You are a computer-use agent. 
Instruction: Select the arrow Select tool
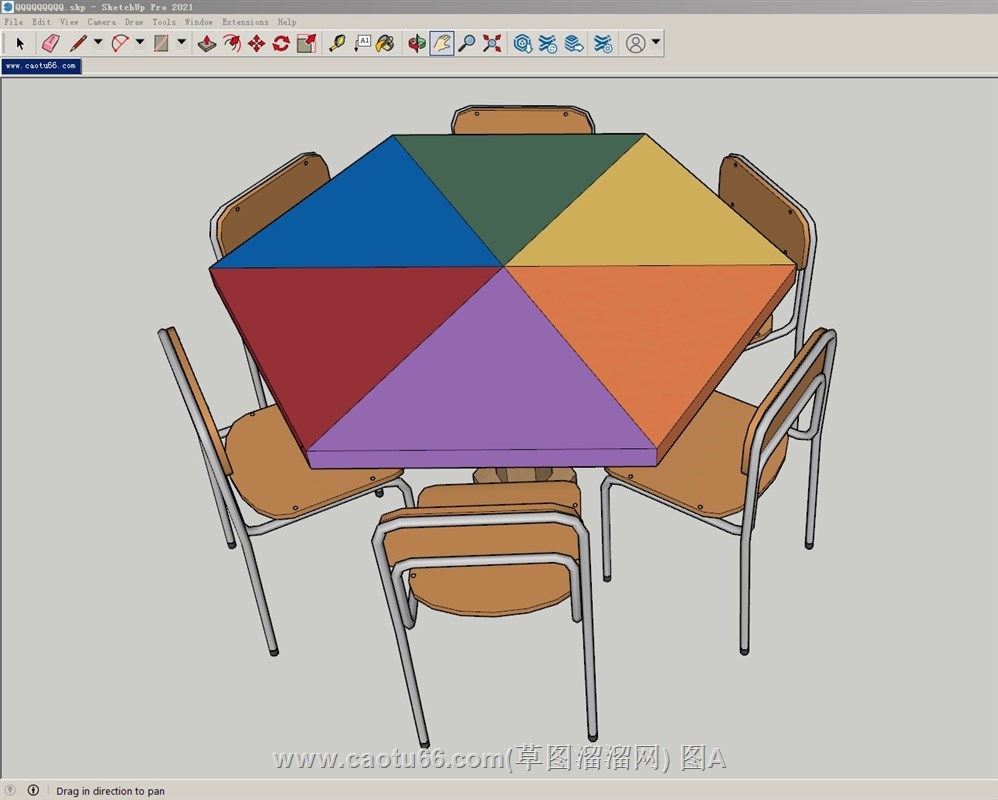(x=20, y=43)
